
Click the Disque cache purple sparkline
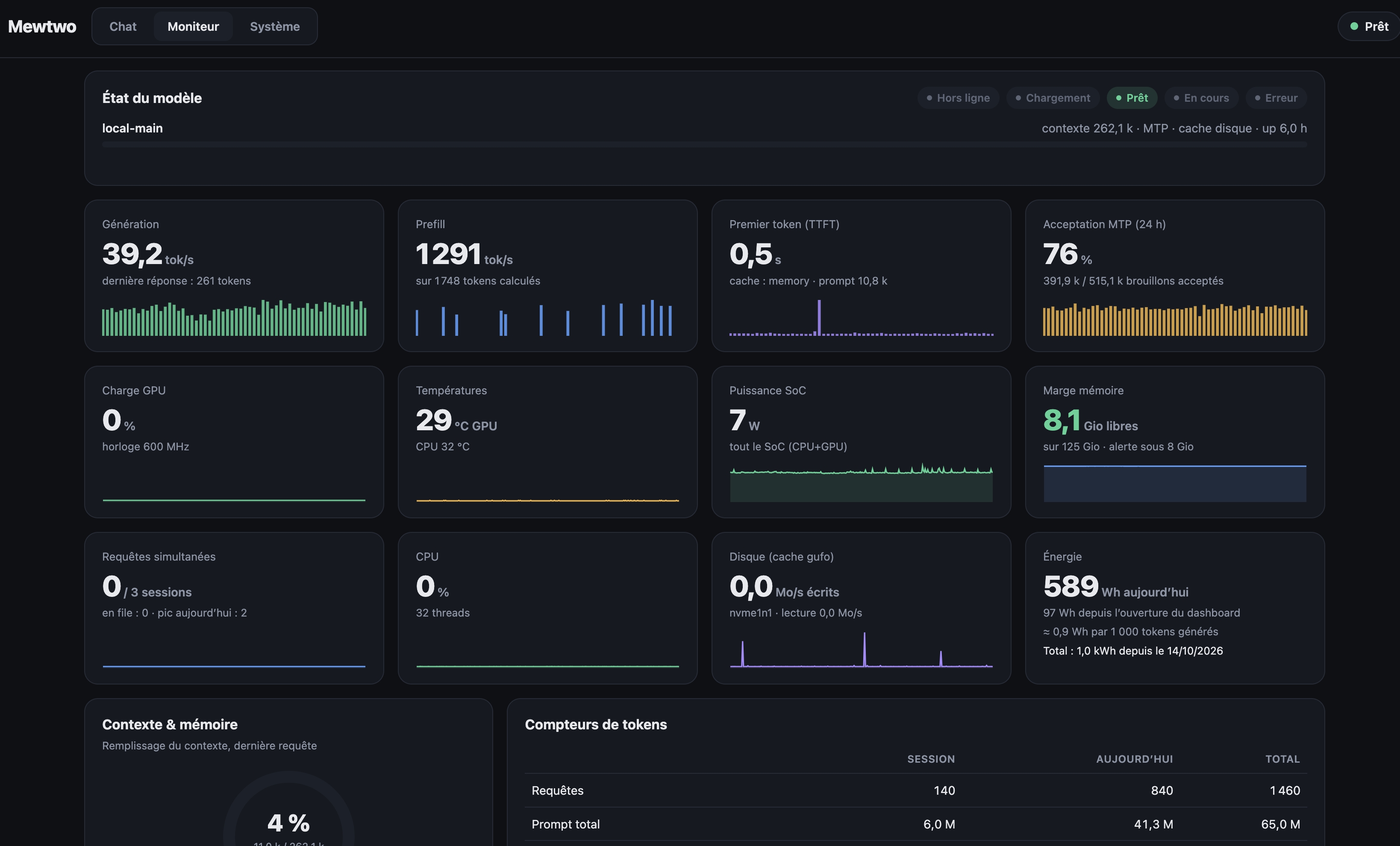(x=862, y=649)
